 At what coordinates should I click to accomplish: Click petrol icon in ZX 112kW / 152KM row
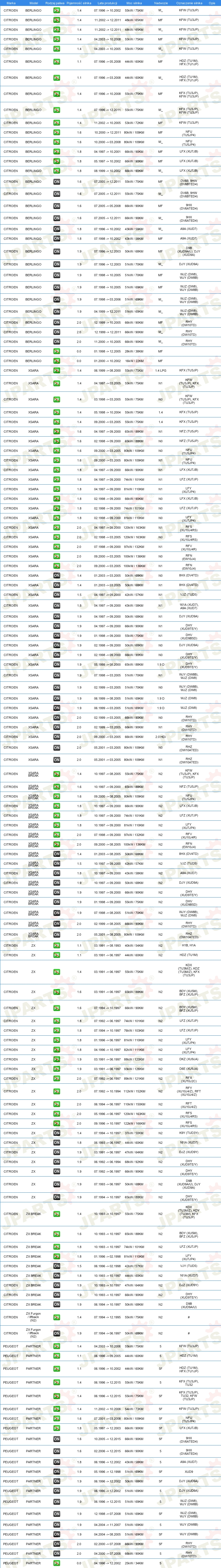(x=57, y=1091)
